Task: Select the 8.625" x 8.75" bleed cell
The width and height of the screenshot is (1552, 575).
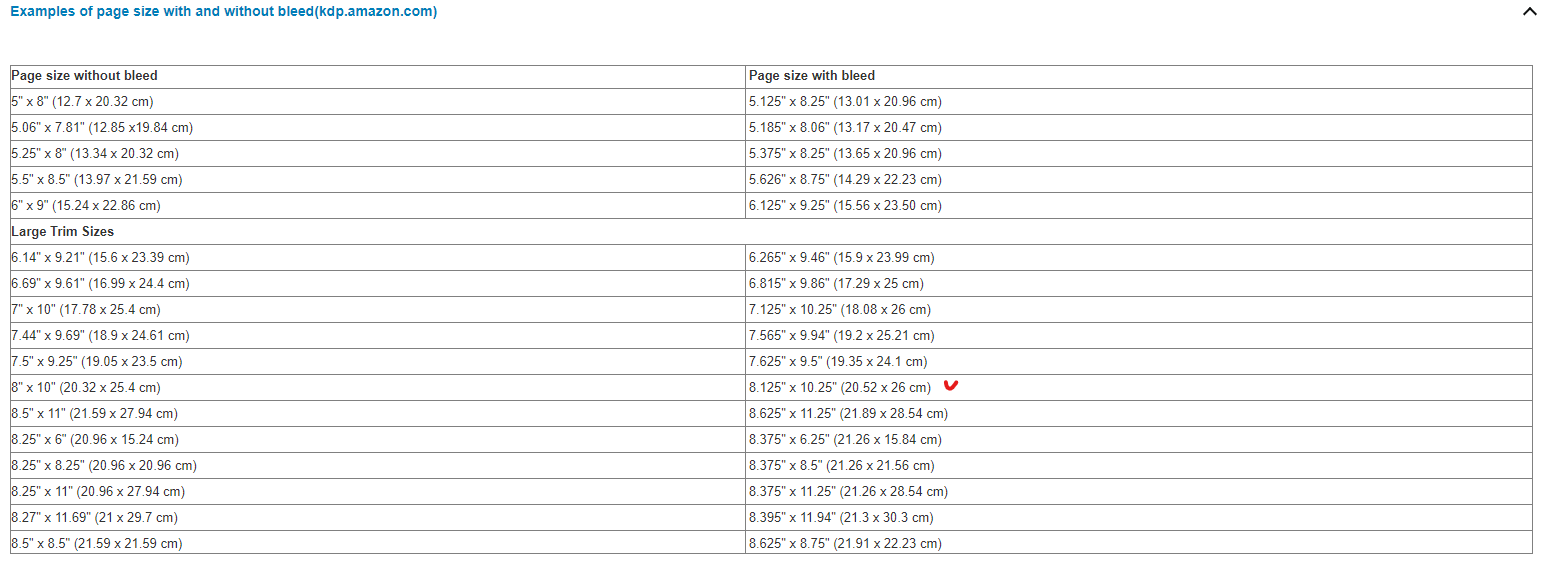Action: coord(845,544)
